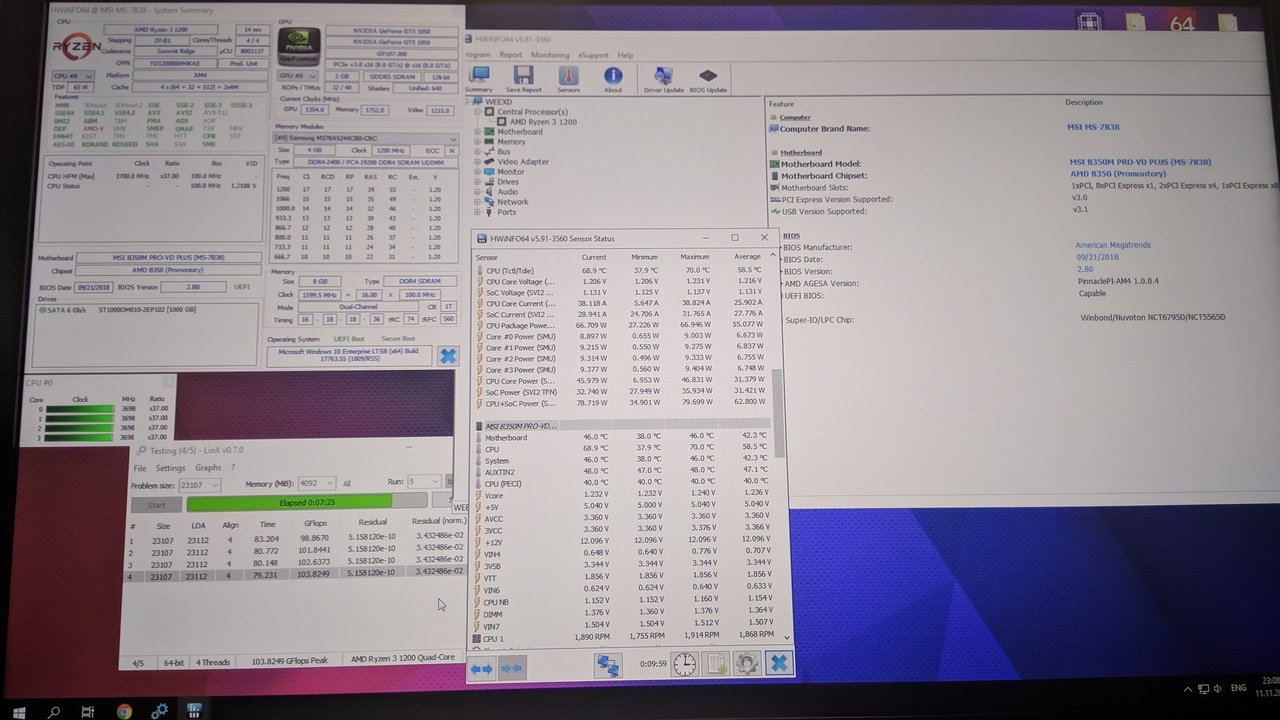Viewport: 1280px width, 720px height.
Task: Expand the Ports tree branch
Action: pyautogui.click(x=478, y=212)
